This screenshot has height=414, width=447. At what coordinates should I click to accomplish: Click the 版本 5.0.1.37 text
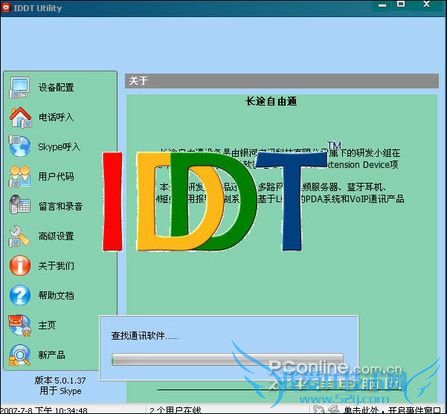point(60,380)
